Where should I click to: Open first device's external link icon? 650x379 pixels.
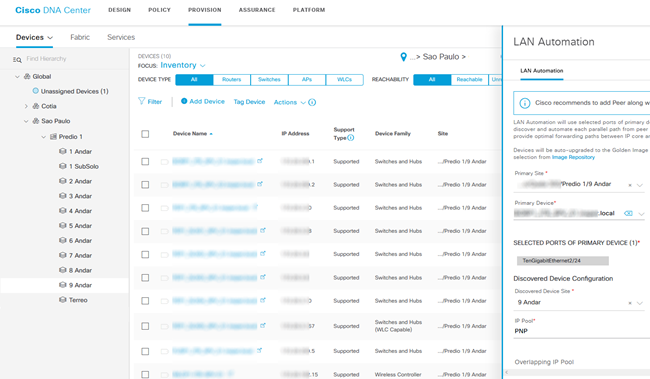pyautogui.click(x=260, y=160)
